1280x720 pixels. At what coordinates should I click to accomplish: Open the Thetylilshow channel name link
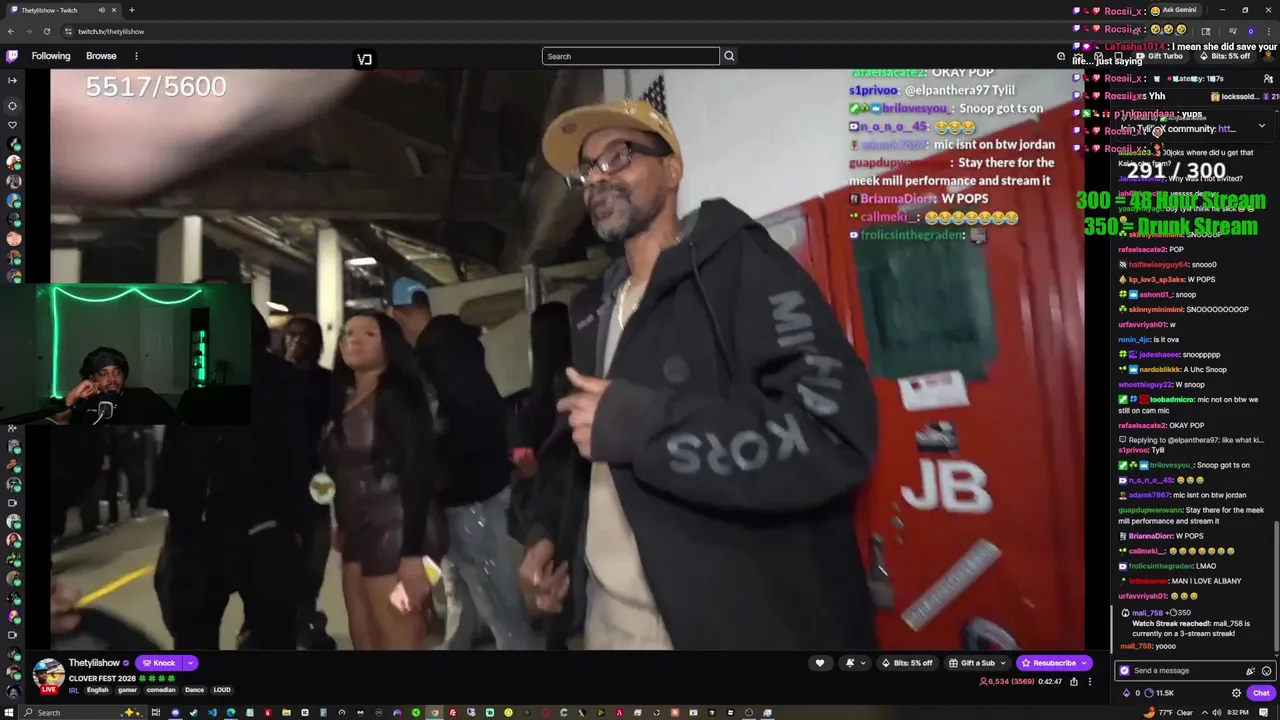click(x=94, y=663)
